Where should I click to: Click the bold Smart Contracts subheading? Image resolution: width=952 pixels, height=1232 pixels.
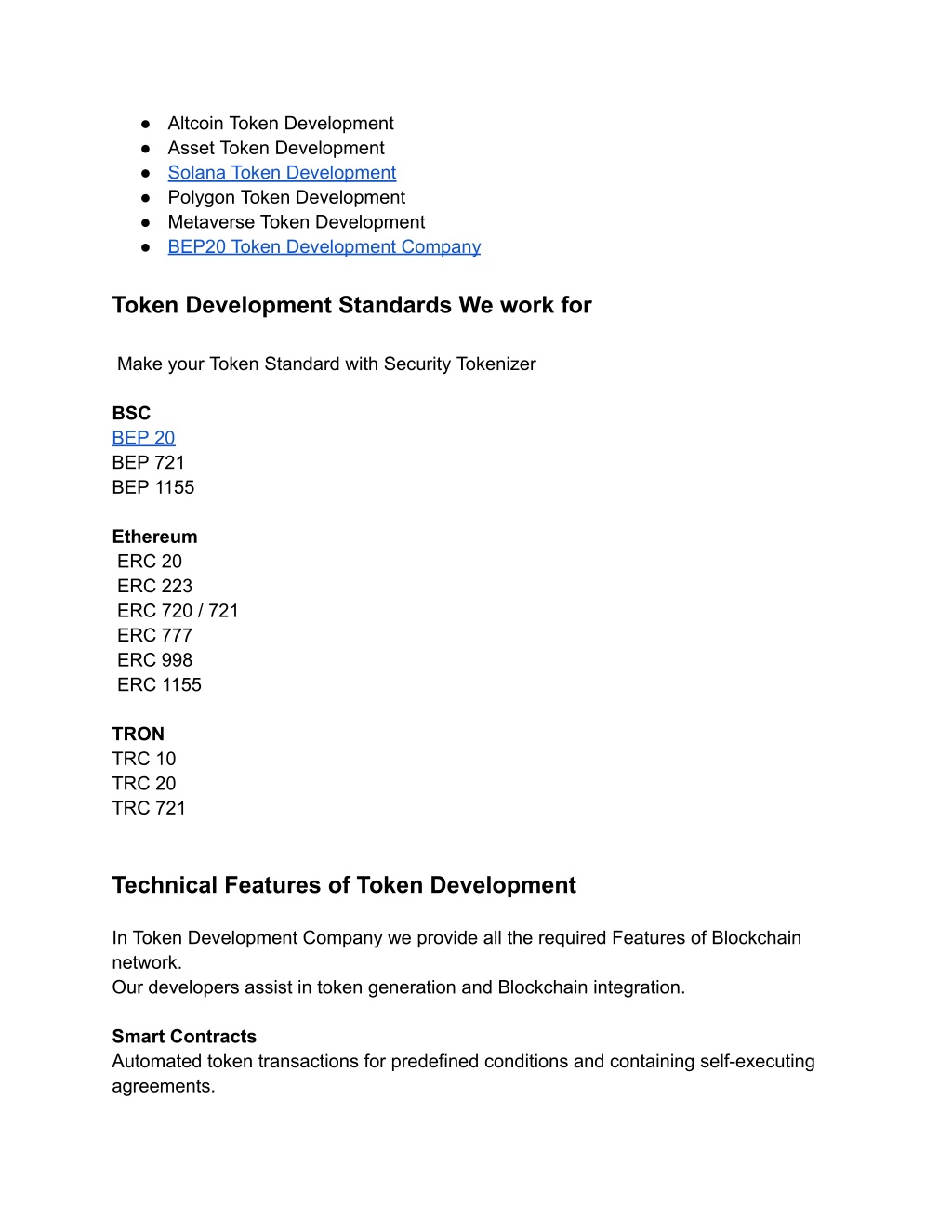coord(184,1037)
